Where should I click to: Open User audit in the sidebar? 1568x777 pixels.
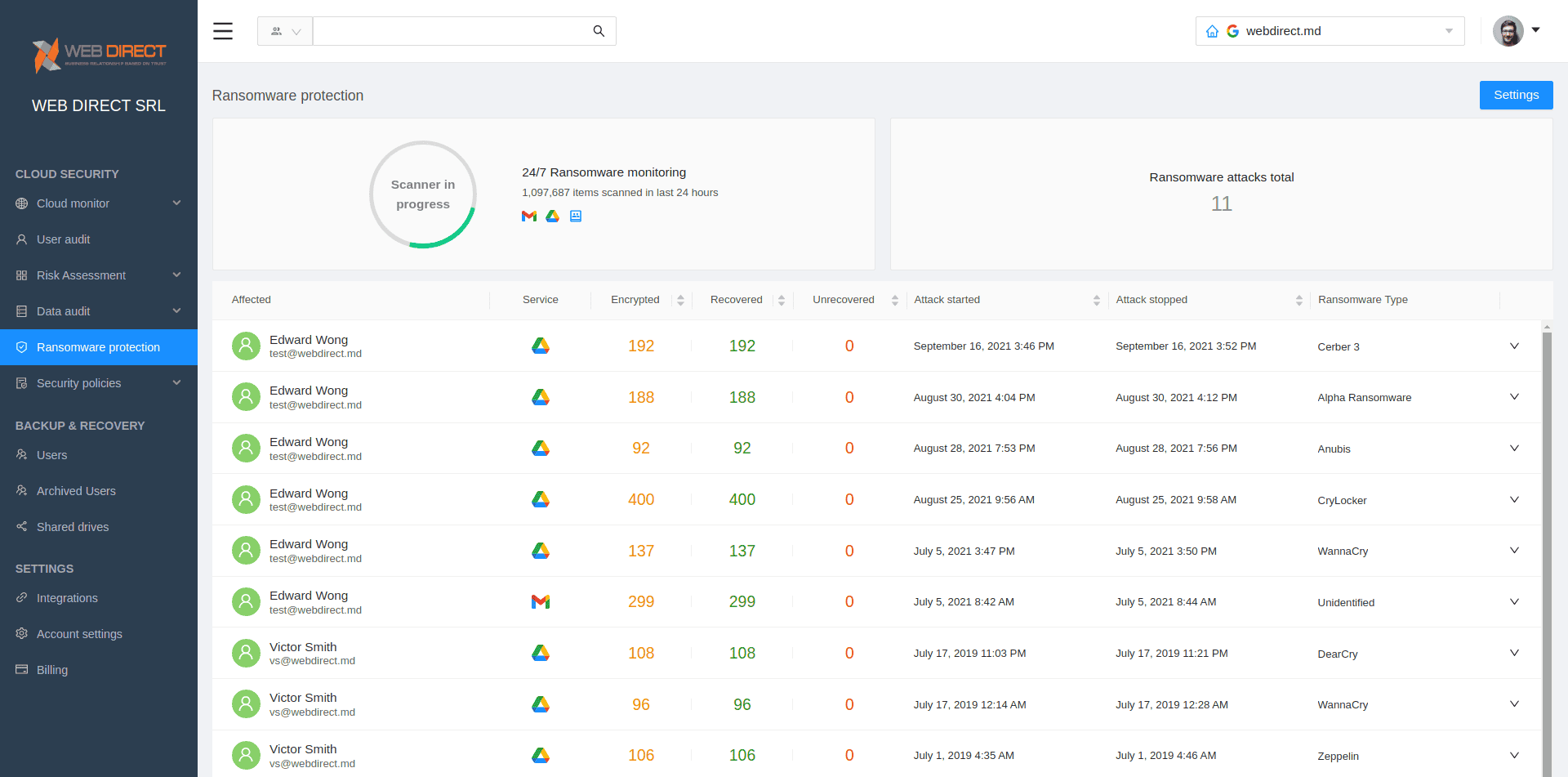click(64, 239)
